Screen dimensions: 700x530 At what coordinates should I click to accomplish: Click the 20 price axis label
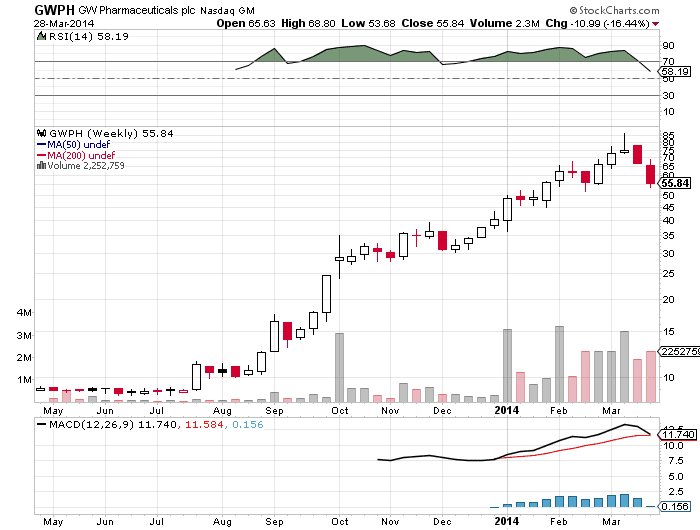pos(668,300)
